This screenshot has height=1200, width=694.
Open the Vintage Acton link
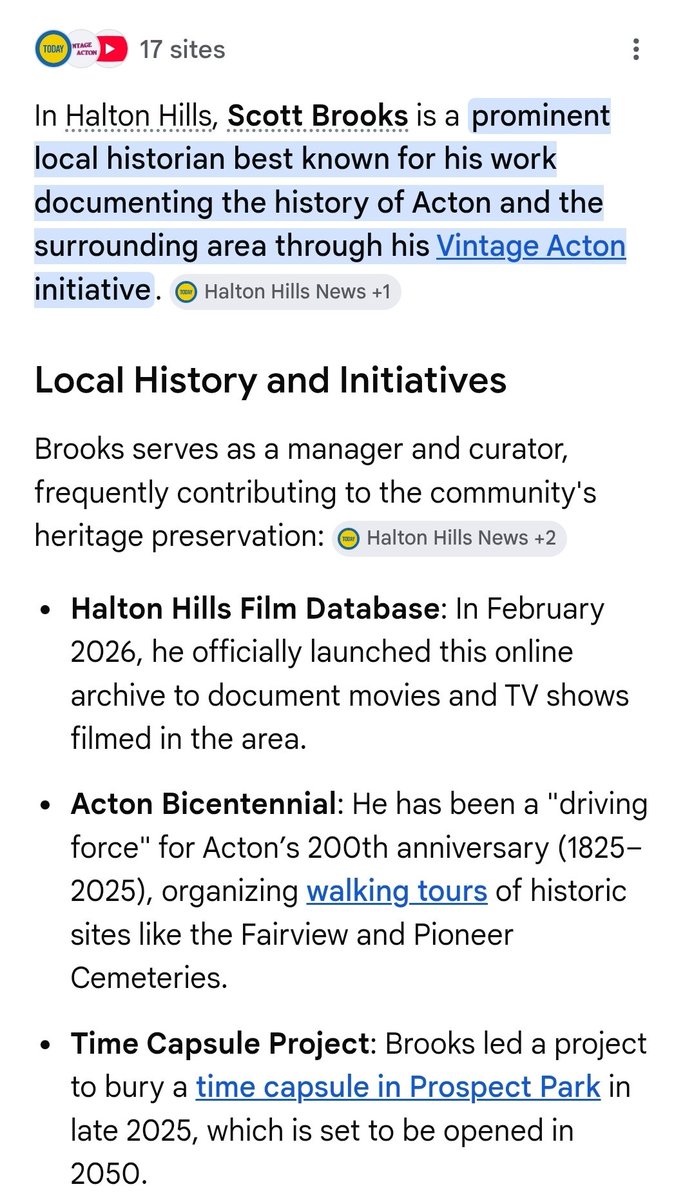point(531,246)
